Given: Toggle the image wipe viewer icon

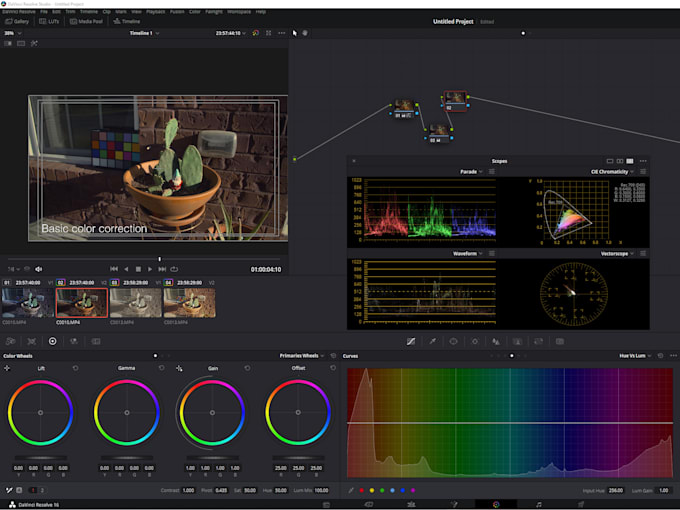Looking at the screenshot, I should [8, 43].
